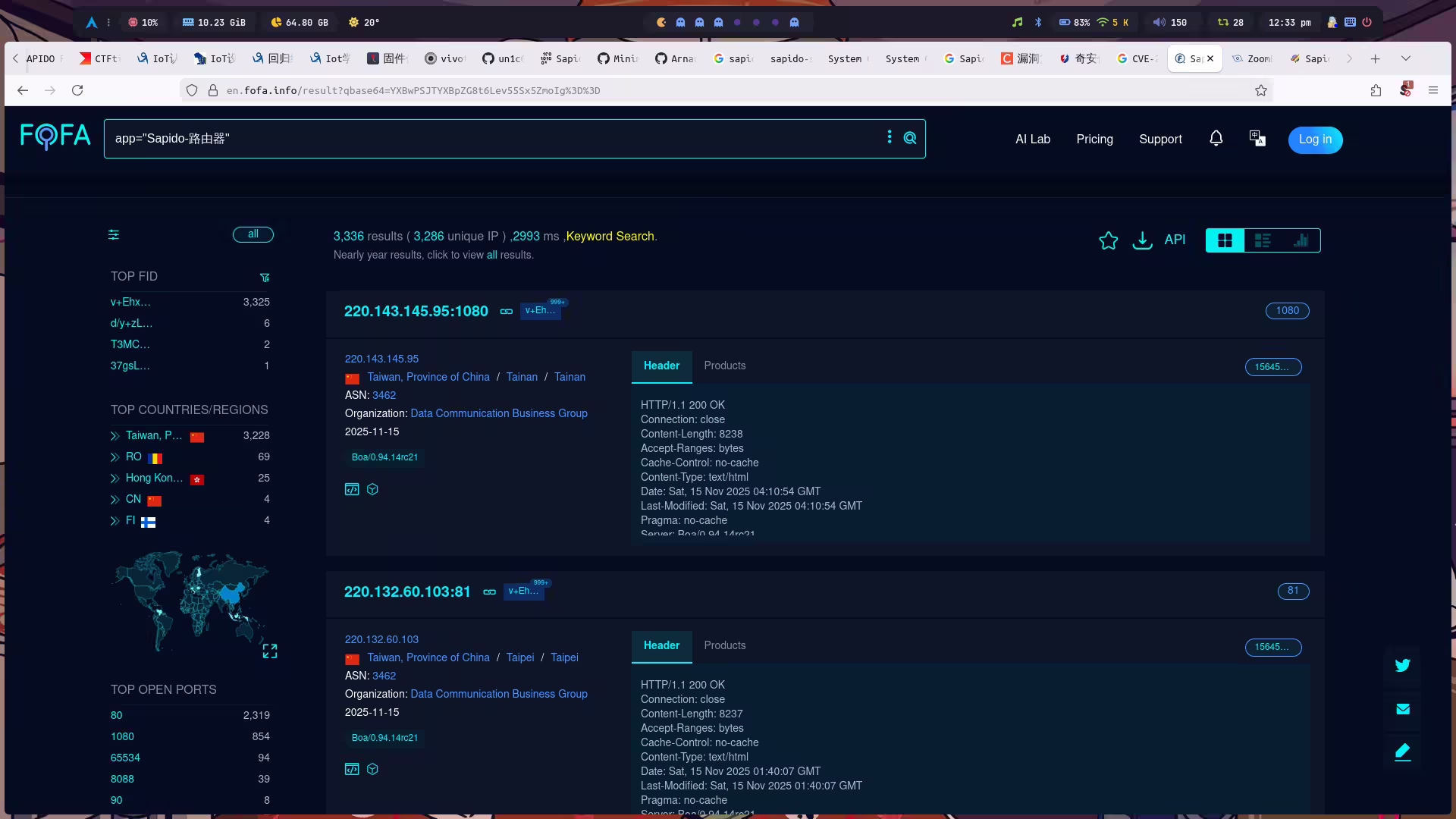Open the notifications bell
The height and width of the screenshot is (819, 1456).
(1216, 139)
